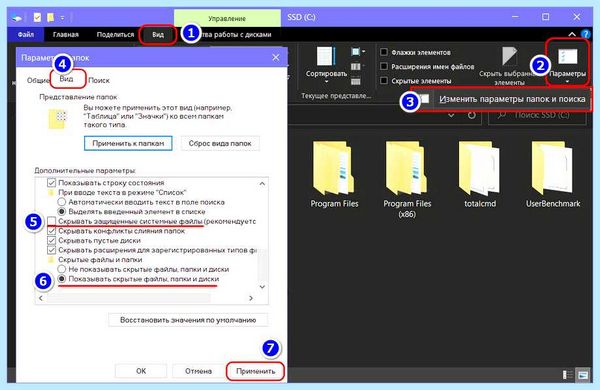Click the list scroll down arrow
Viewport: 600px width, 390px height.
[262, 287]
